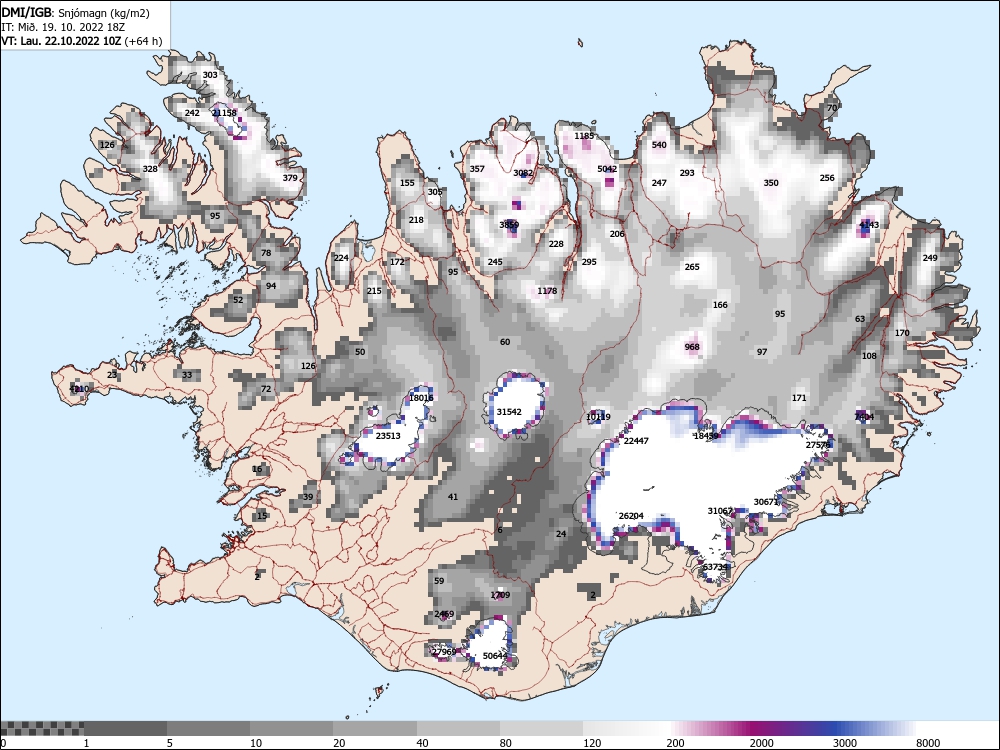Select the checkered 0–1 segment of the color bar

[42, 728]
